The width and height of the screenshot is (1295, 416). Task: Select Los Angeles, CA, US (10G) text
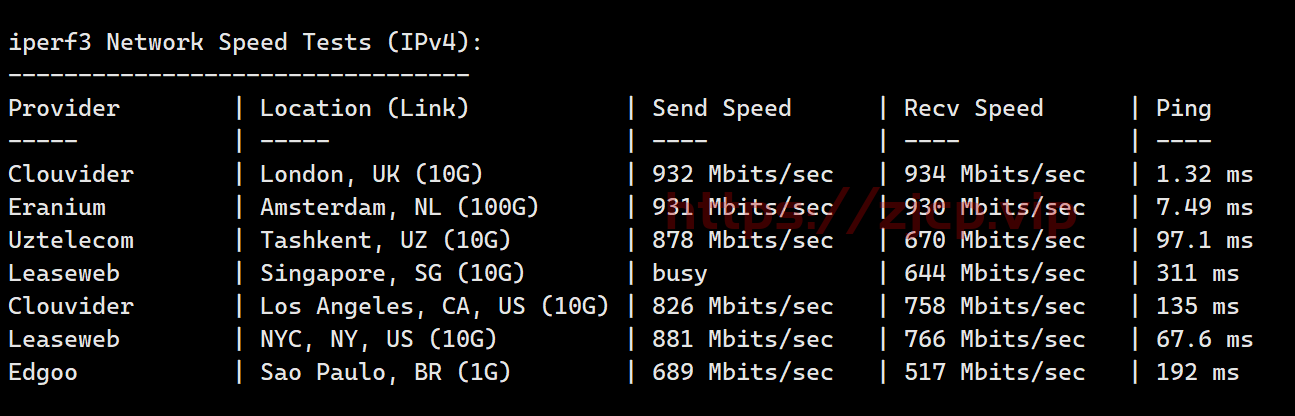pos(435,307)
